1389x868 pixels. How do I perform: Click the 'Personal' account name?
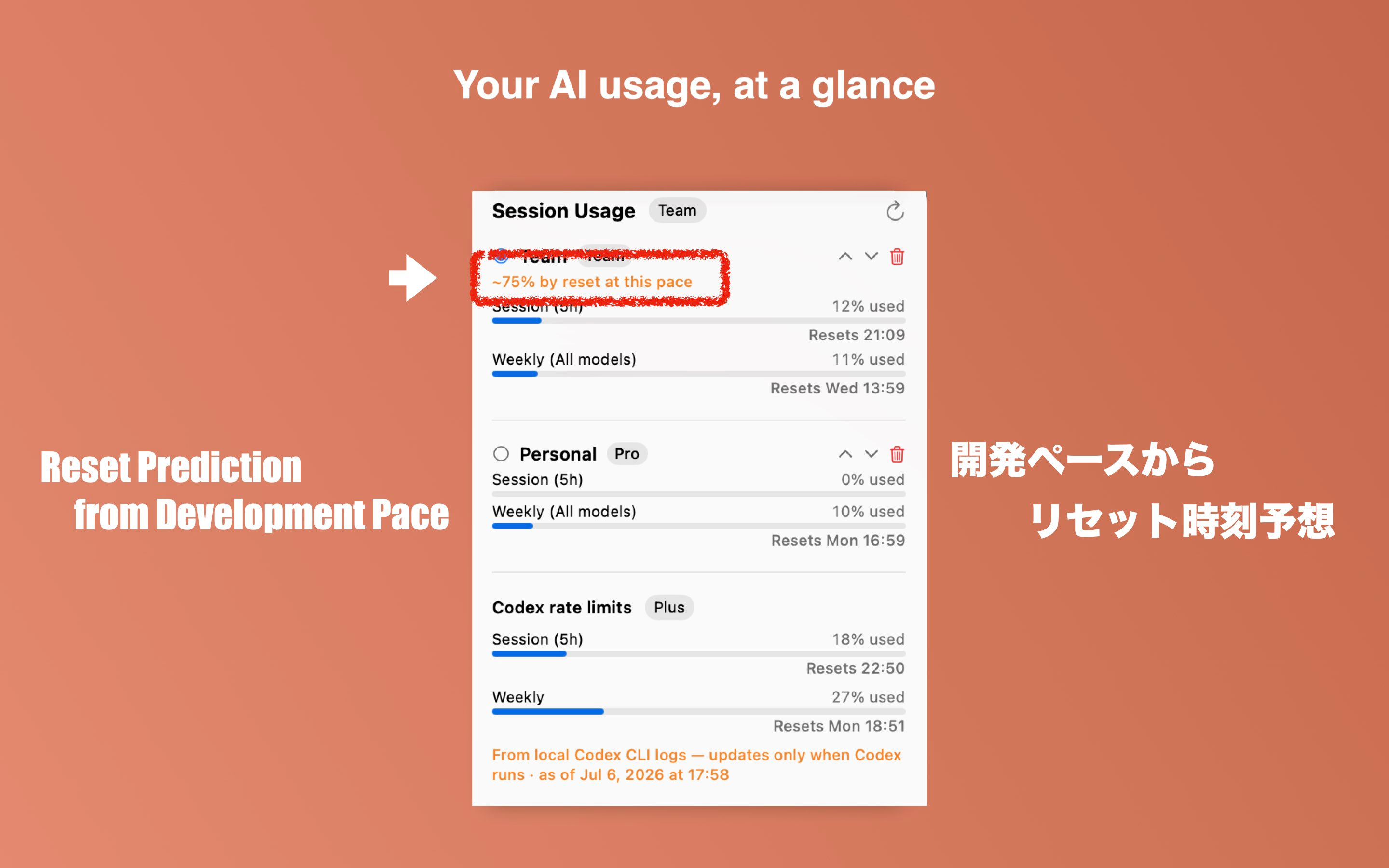(x=558, y=454)
